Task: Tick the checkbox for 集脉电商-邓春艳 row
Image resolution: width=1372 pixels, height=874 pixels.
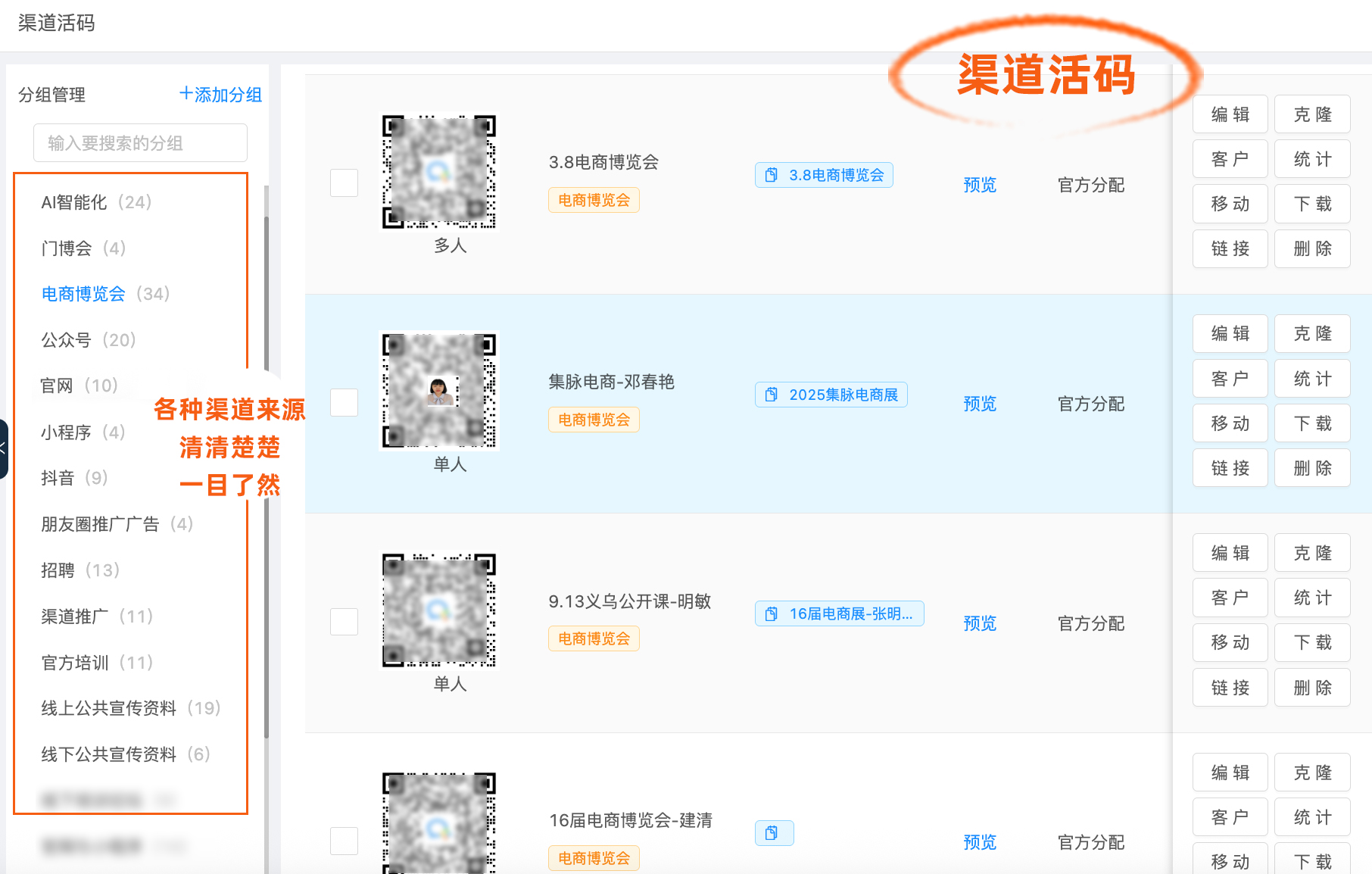Action: (344, 402)
